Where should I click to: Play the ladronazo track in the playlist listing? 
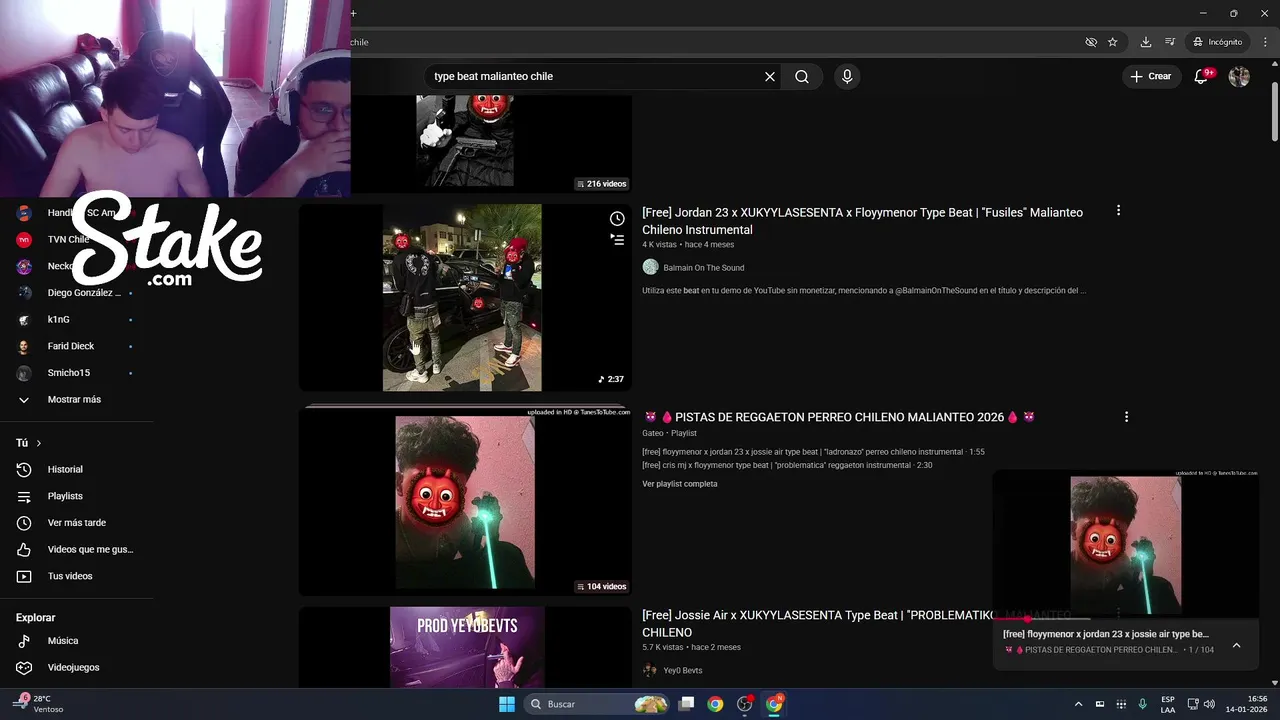813,452
